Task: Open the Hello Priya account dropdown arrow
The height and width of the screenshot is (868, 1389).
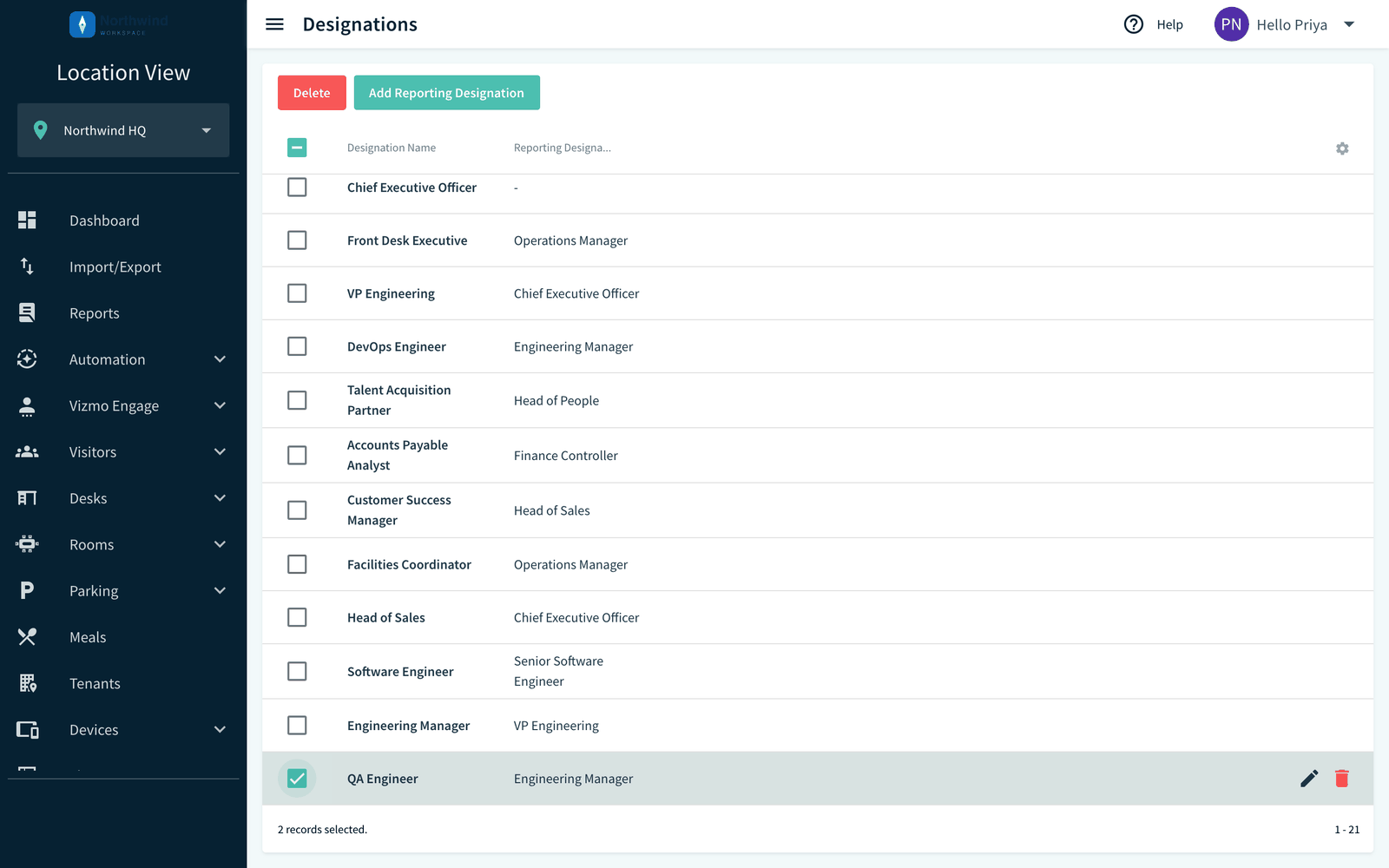Action: click(x=1349, y=24)
